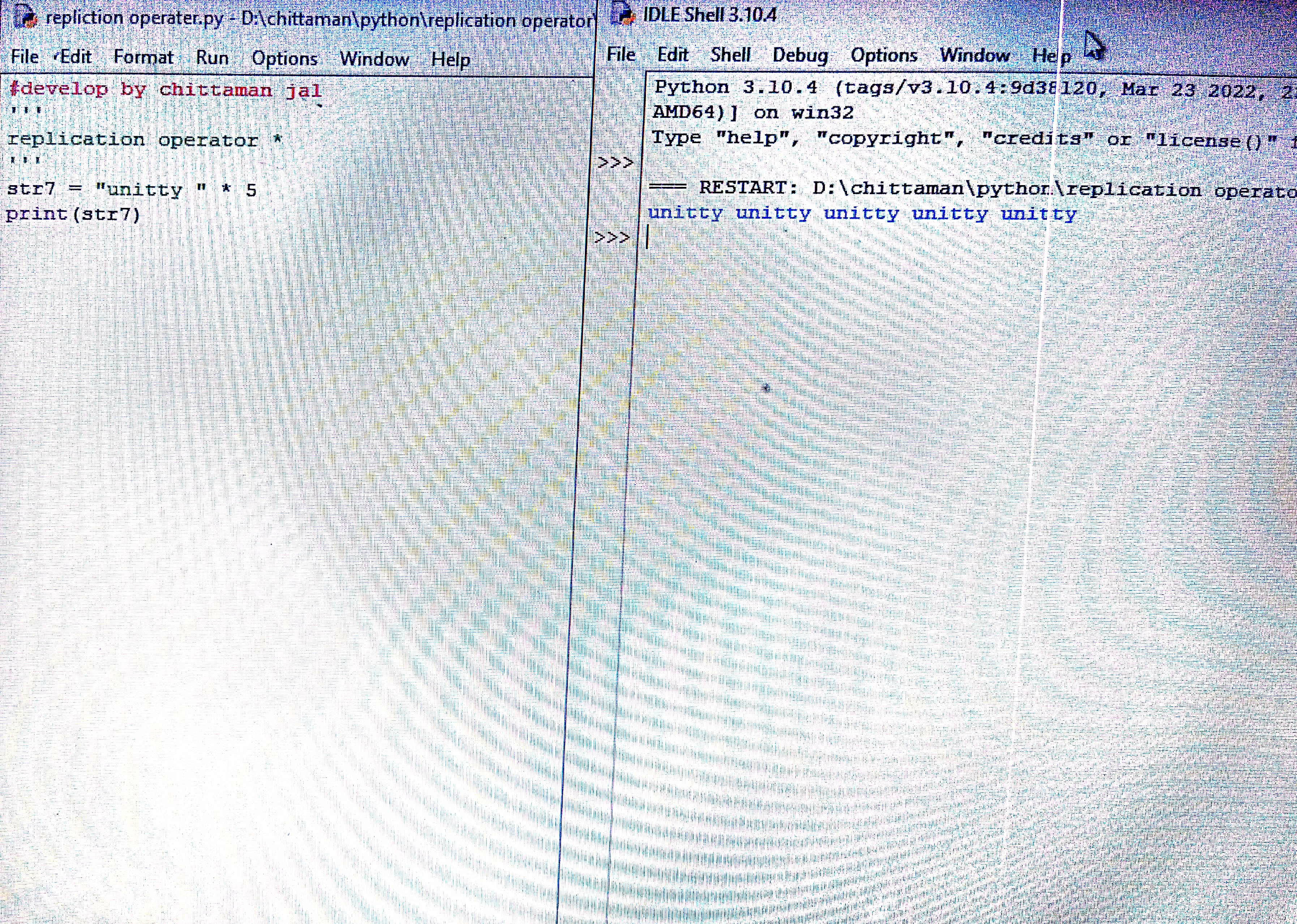Open the editor File menu

(25, 57)
